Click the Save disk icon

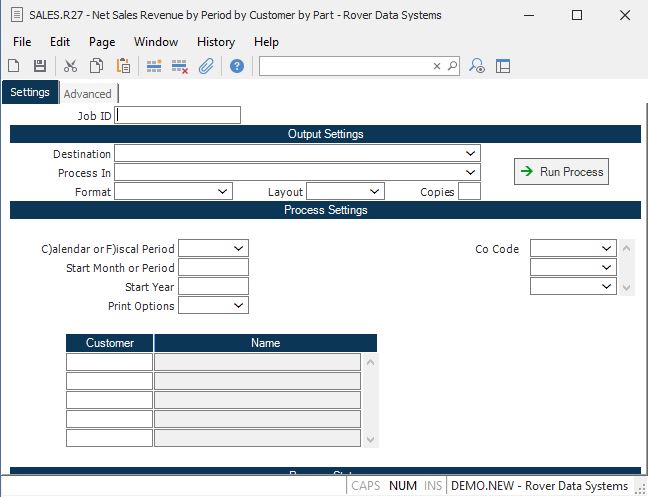tap(40, 66)
